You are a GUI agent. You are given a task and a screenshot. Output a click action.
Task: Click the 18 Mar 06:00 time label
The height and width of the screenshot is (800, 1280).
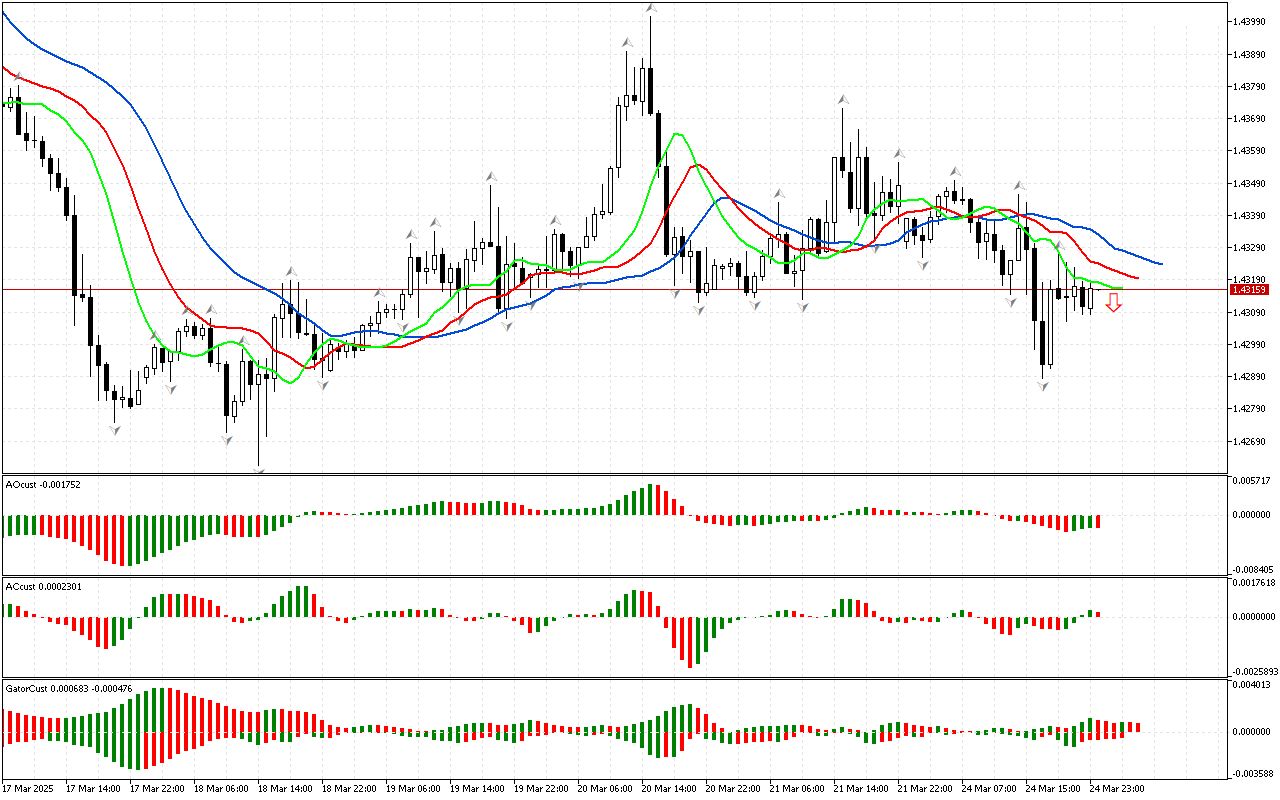point(221,788)
